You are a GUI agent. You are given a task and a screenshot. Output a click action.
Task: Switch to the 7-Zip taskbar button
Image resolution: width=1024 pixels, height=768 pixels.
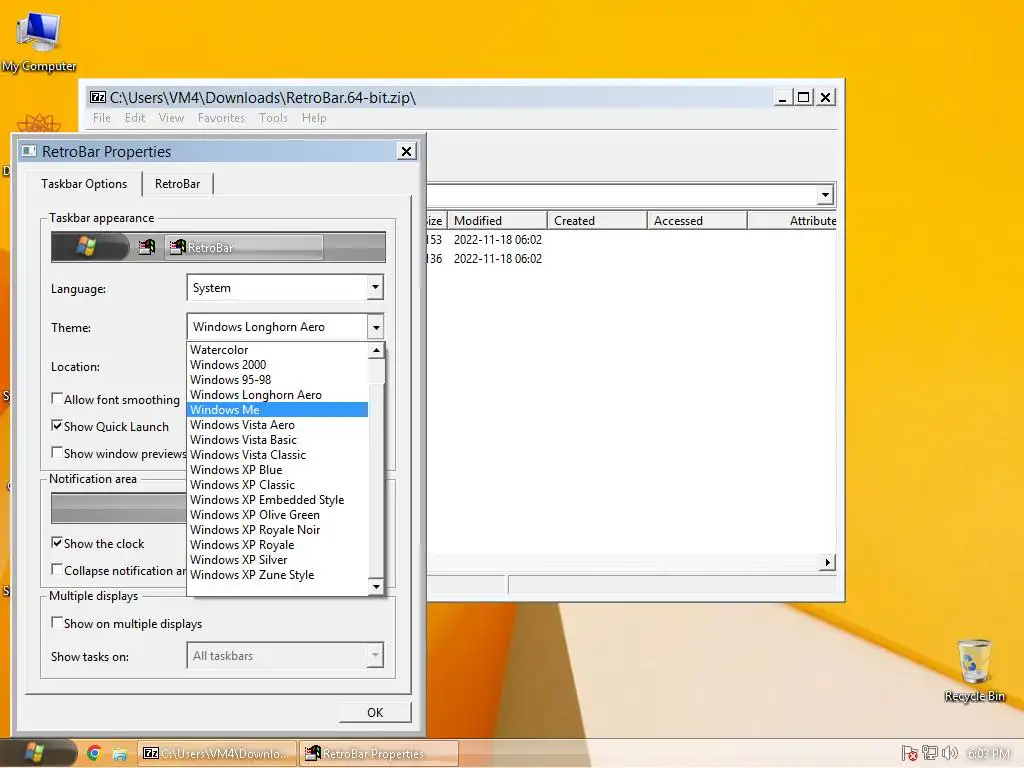pyautogui.click(x=217, y=754)
